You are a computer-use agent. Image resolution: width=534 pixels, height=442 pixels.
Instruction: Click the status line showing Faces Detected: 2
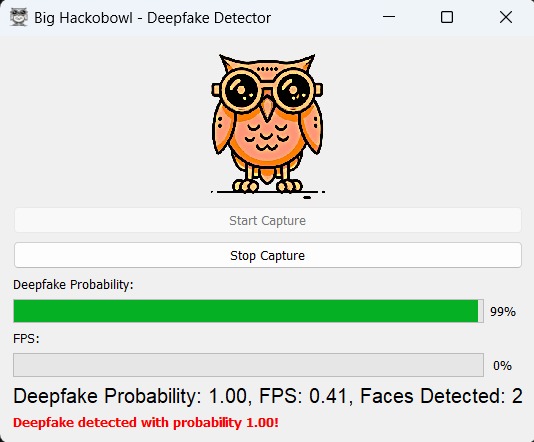tap(268, 396)
